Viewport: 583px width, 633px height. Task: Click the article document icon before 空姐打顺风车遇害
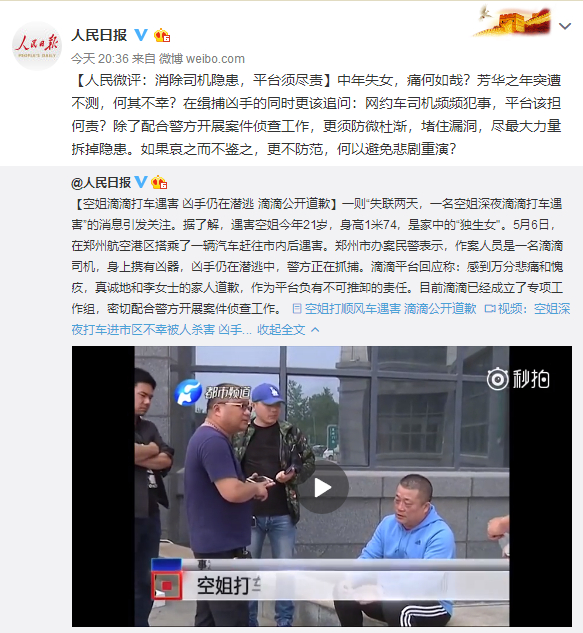(297, 309)
